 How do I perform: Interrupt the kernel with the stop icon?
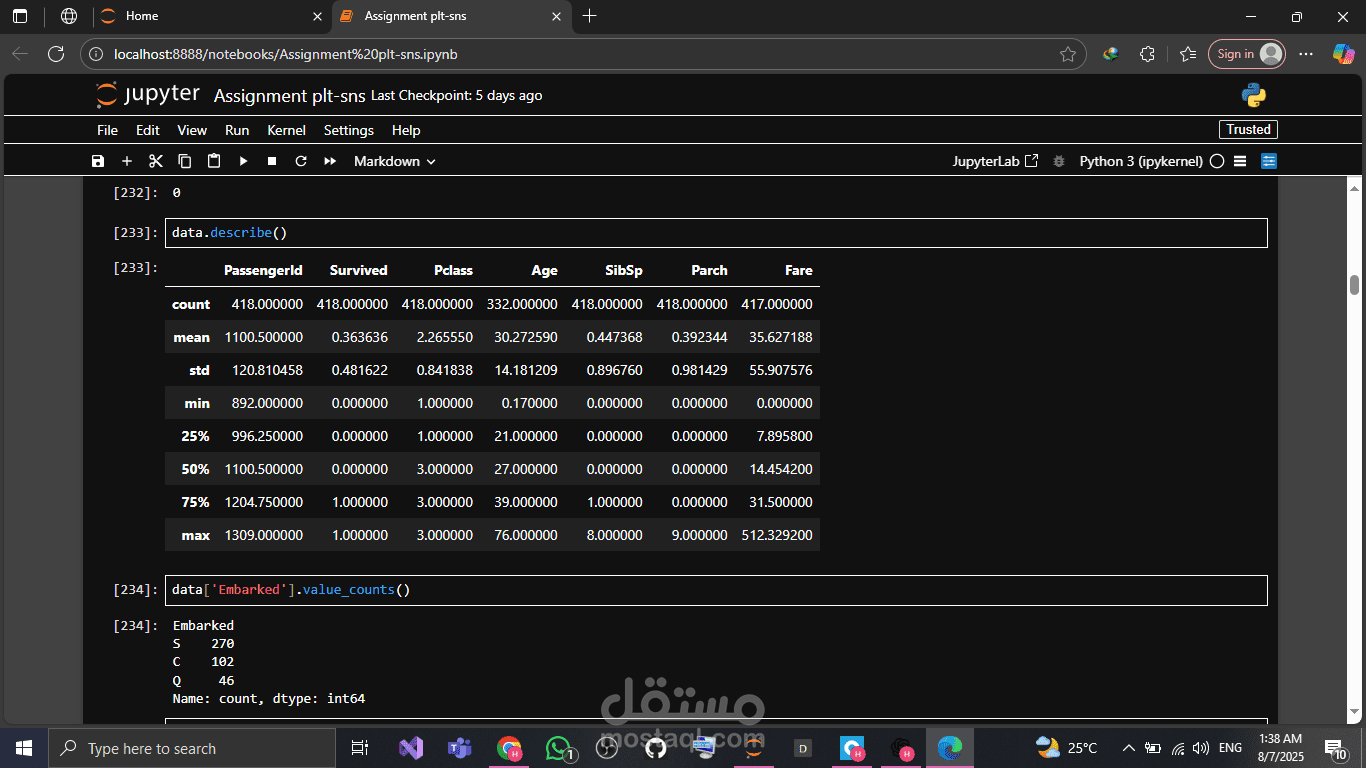point(272,161)
